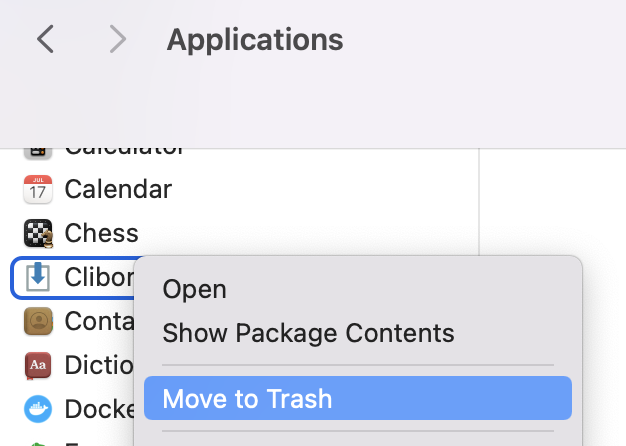Go back using the left chevron
626x446 pixels.
pos(45,39)
